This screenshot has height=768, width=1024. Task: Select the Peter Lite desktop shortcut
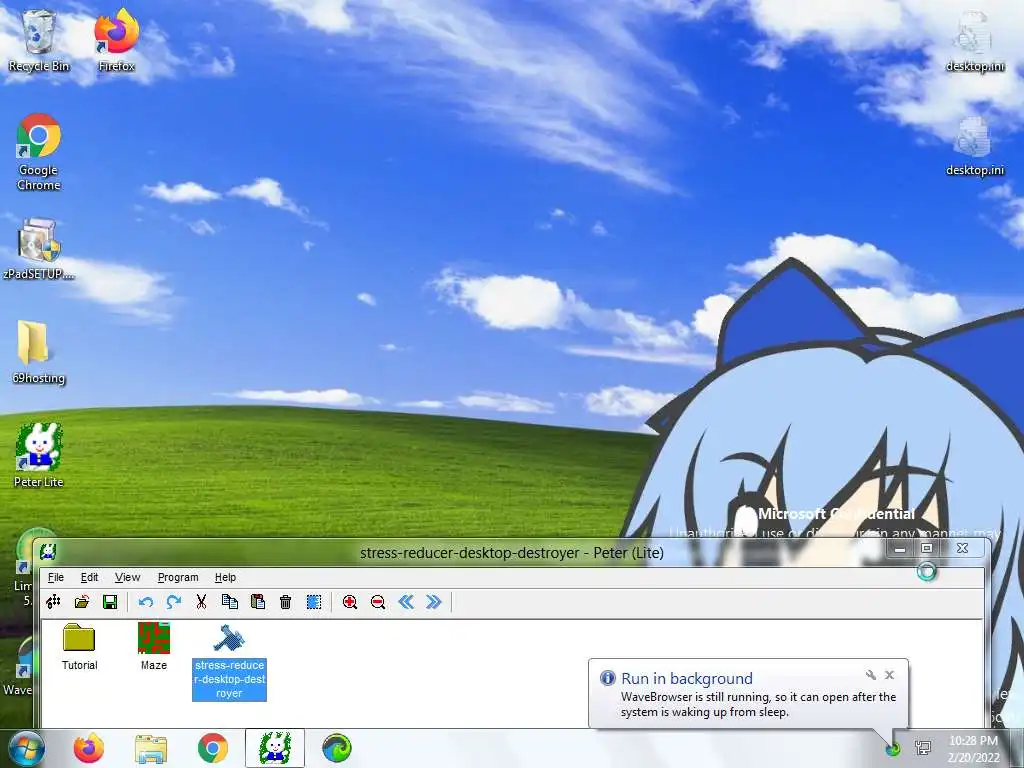click(39, 456)
